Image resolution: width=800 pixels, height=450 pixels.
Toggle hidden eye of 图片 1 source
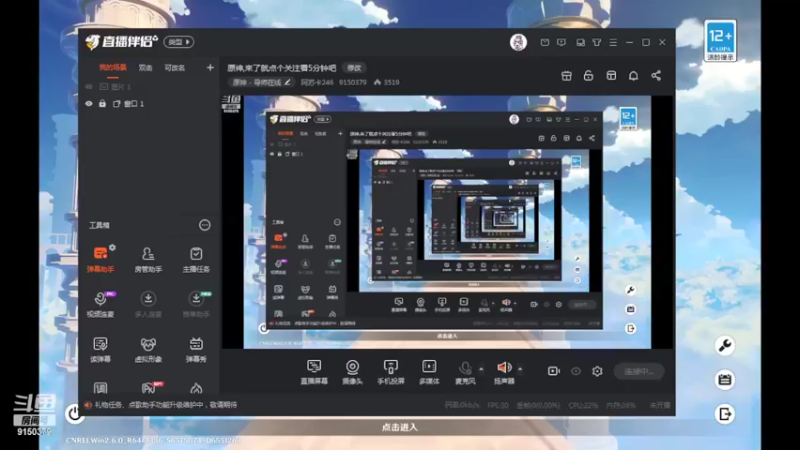pos(89,87)
